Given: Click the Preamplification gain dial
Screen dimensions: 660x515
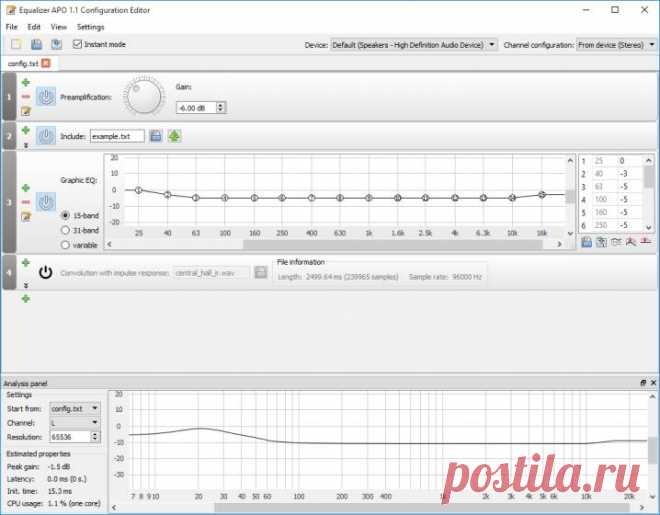Looking at the screenshot, I should click(144, 96).
